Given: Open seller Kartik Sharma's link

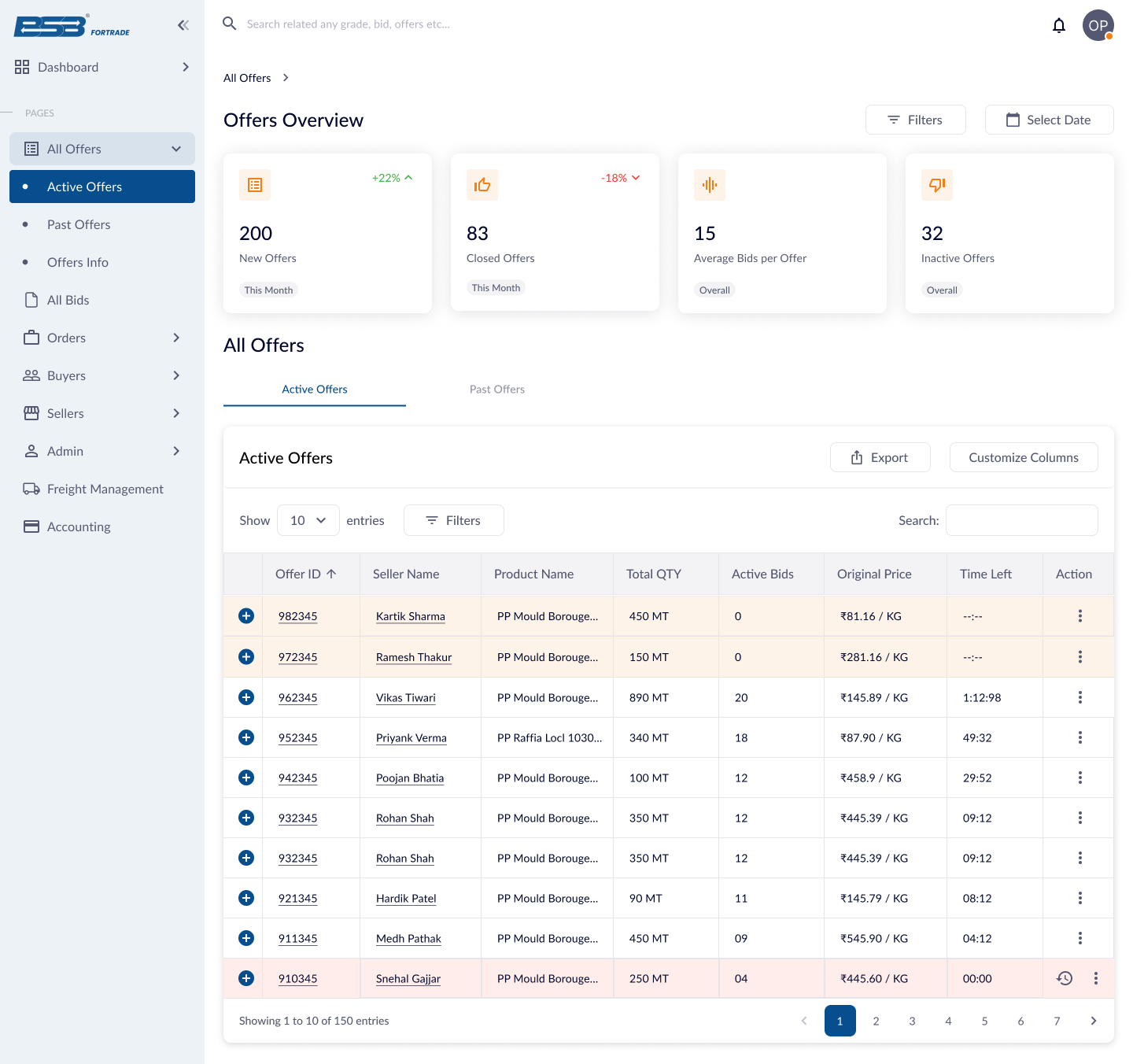Looking at the screenshot, I should pos(410,616).
